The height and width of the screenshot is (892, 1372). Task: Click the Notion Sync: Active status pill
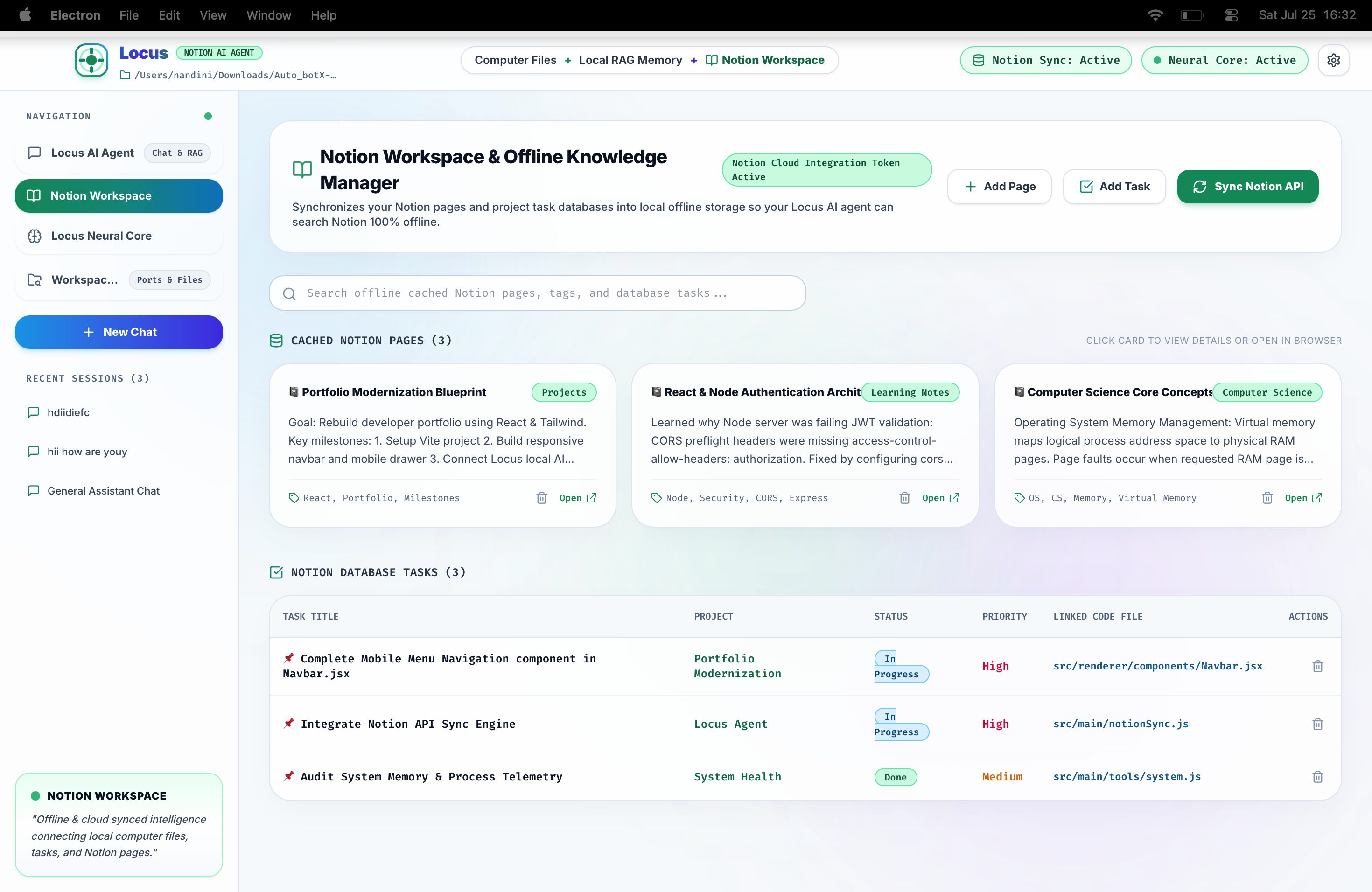[1046, 60]
